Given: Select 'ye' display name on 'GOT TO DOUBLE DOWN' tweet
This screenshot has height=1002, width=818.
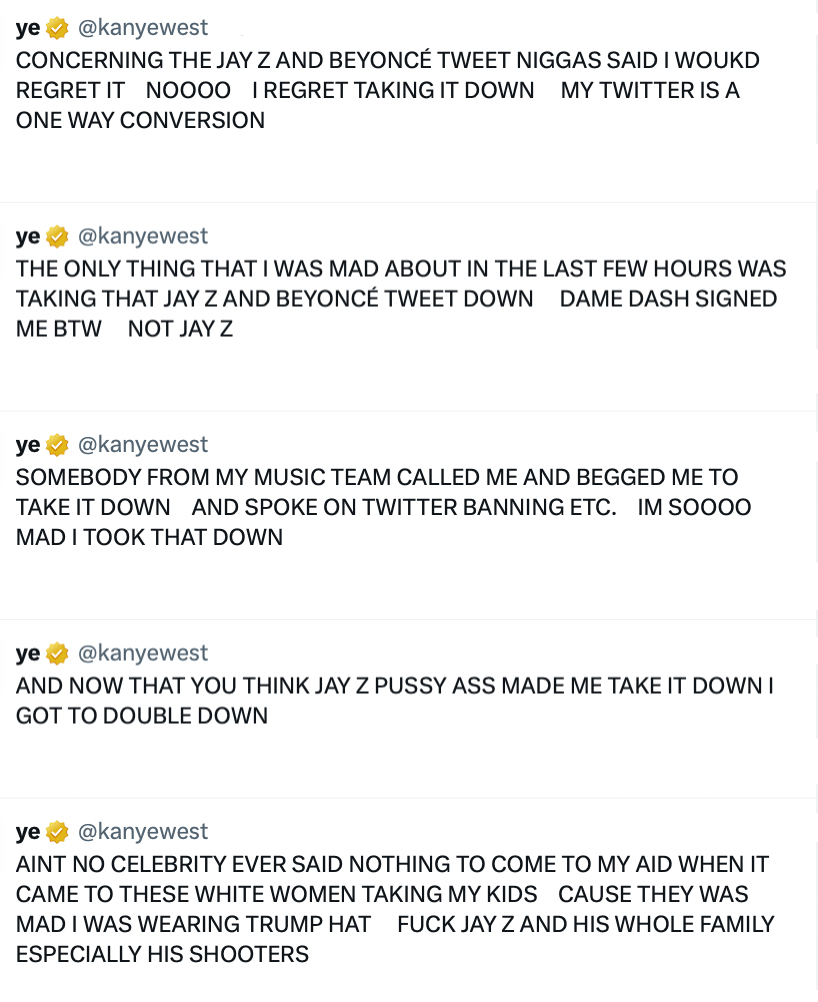Looking at the screenshot, I should pos(28,654).
